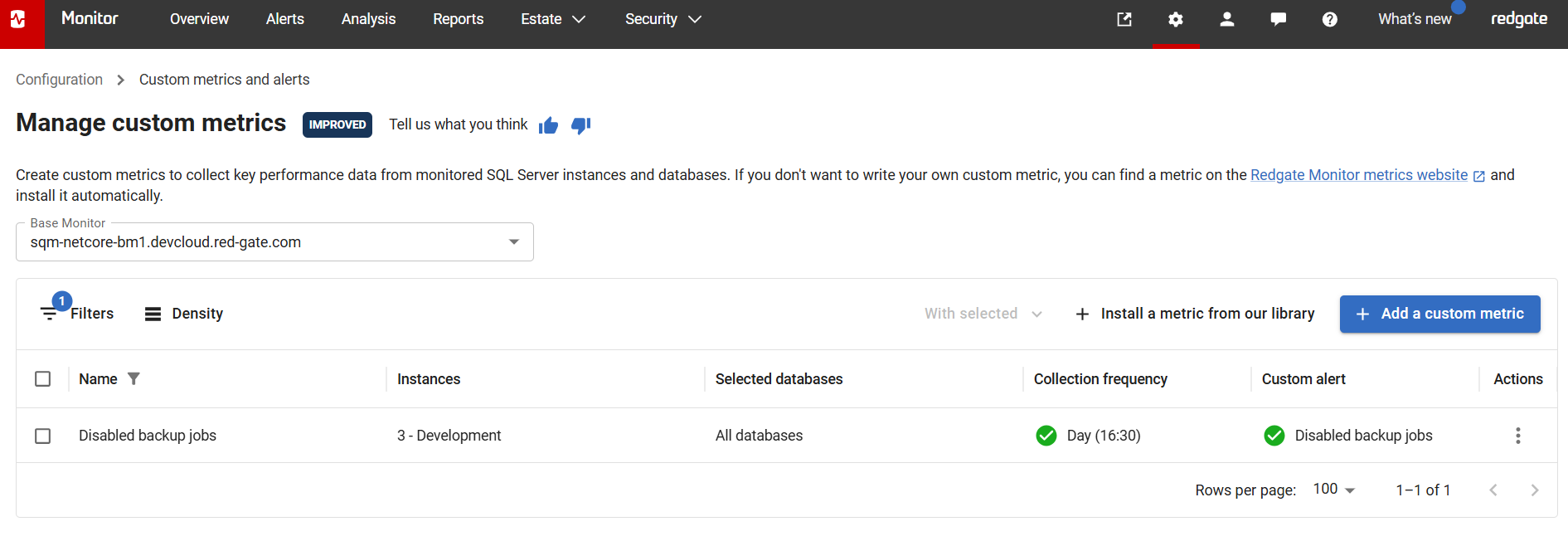Viewport: 1568px width, 541px height.
Task: Go to the Alerts tab
Action: [x=285, y=19]
